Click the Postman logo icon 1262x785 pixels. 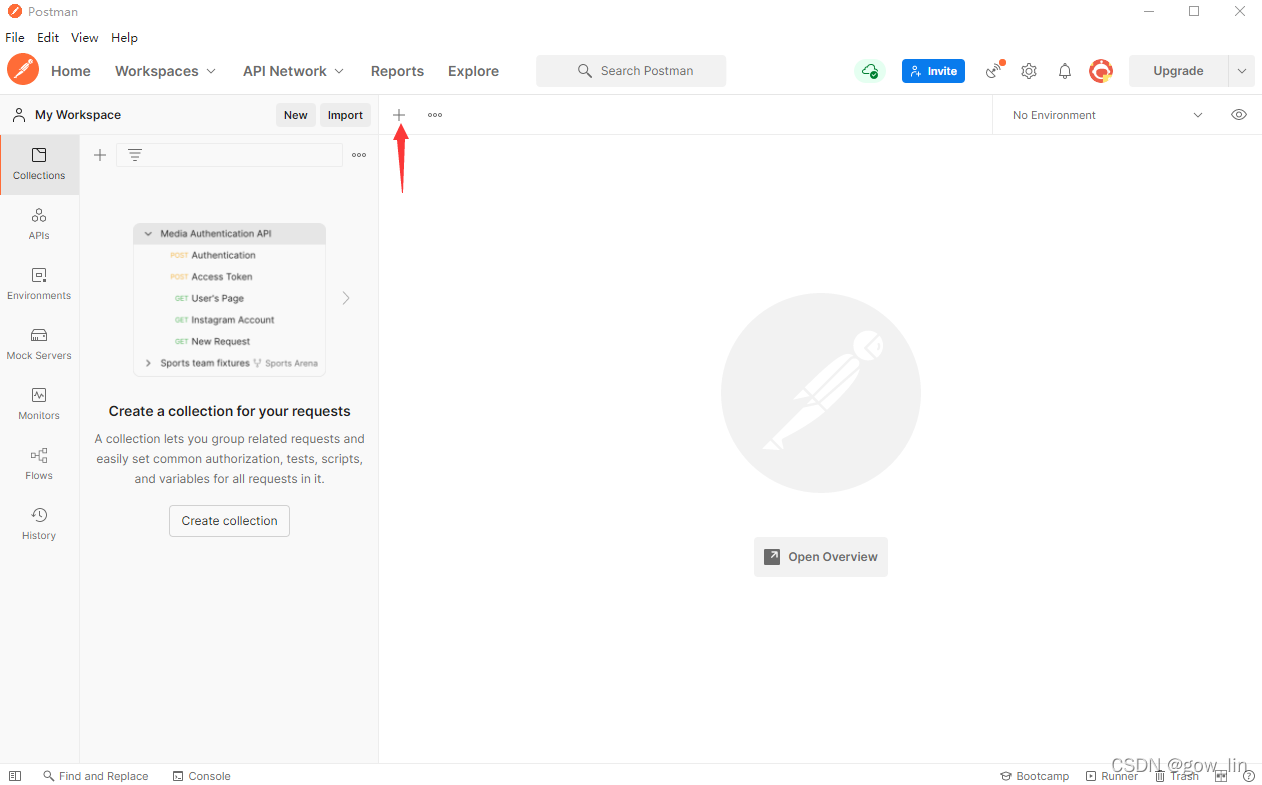click(x=23, y=70)
